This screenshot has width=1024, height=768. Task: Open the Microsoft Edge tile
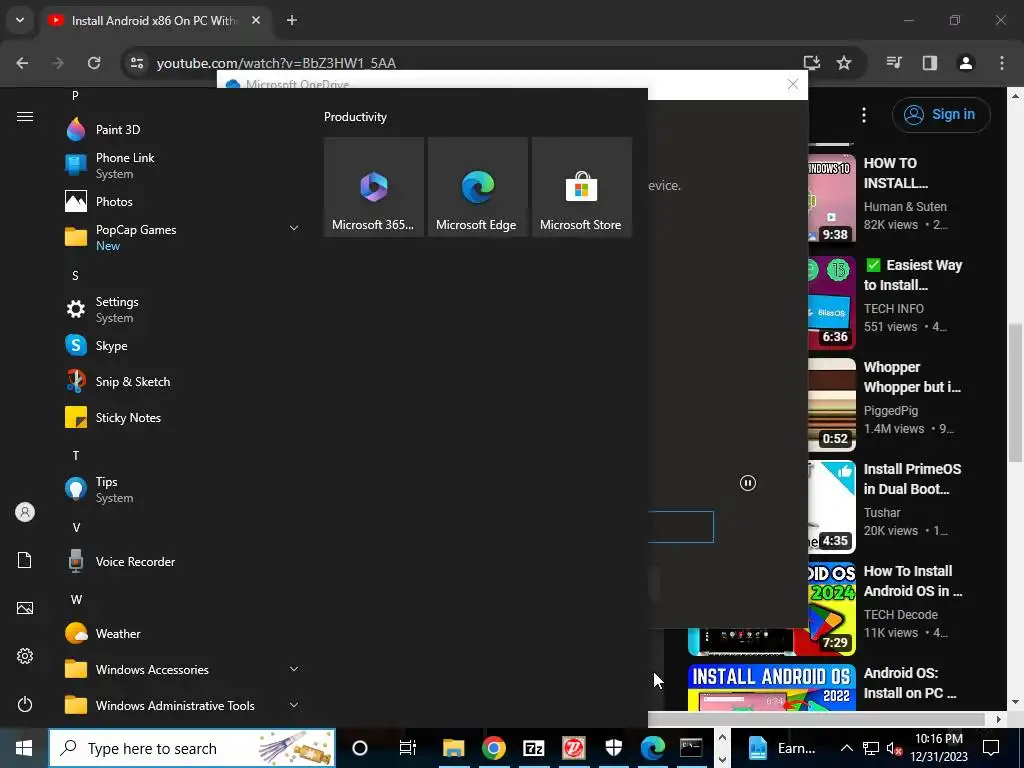[x=477, y=187]
